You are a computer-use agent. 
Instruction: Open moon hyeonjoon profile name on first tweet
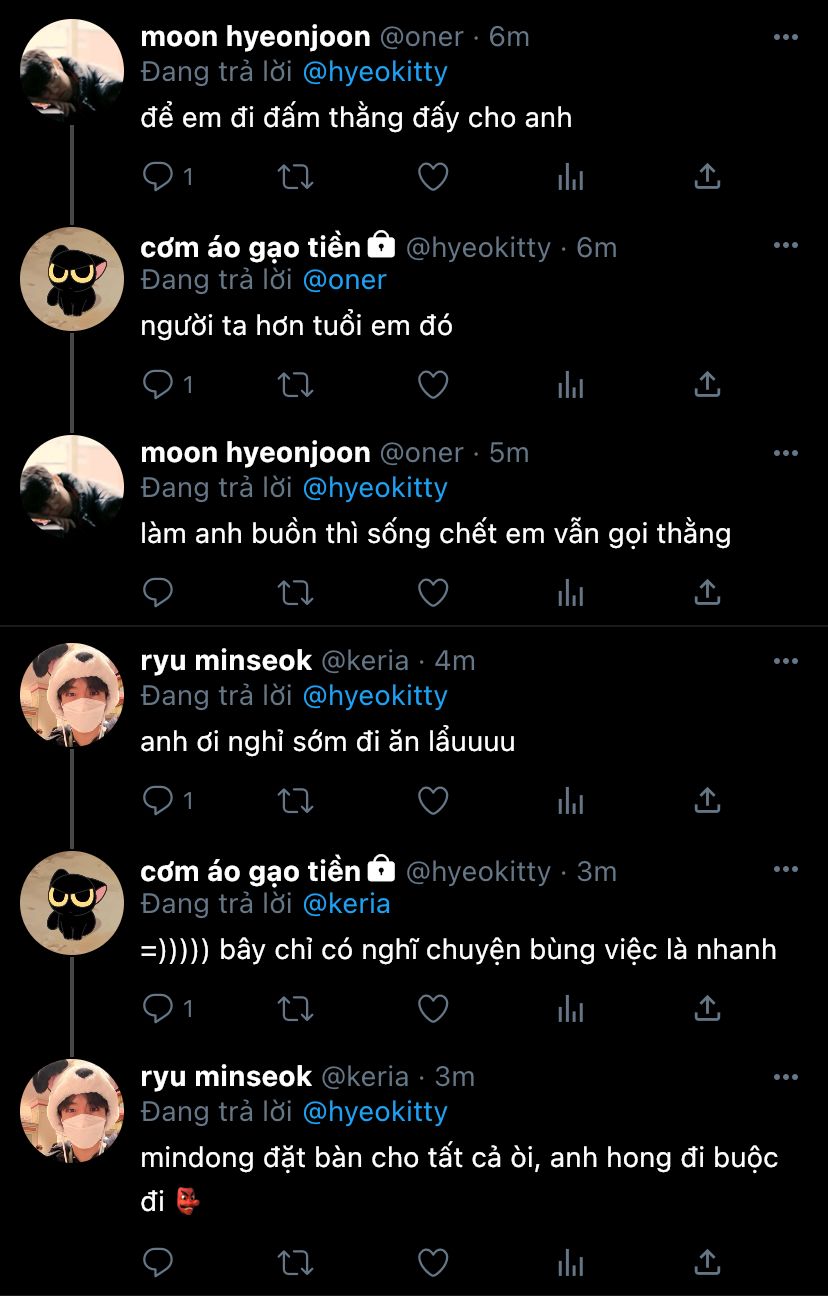(x=255, y=37)
